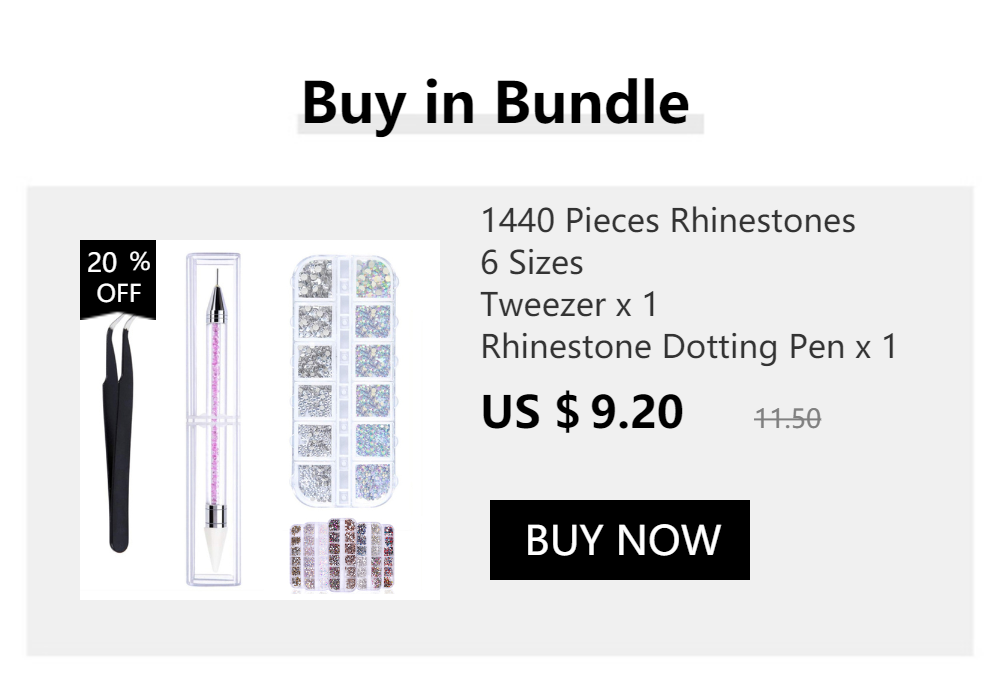Click the "Buy in Bundle" heading
1000x700 pixels.
[495, 102]
